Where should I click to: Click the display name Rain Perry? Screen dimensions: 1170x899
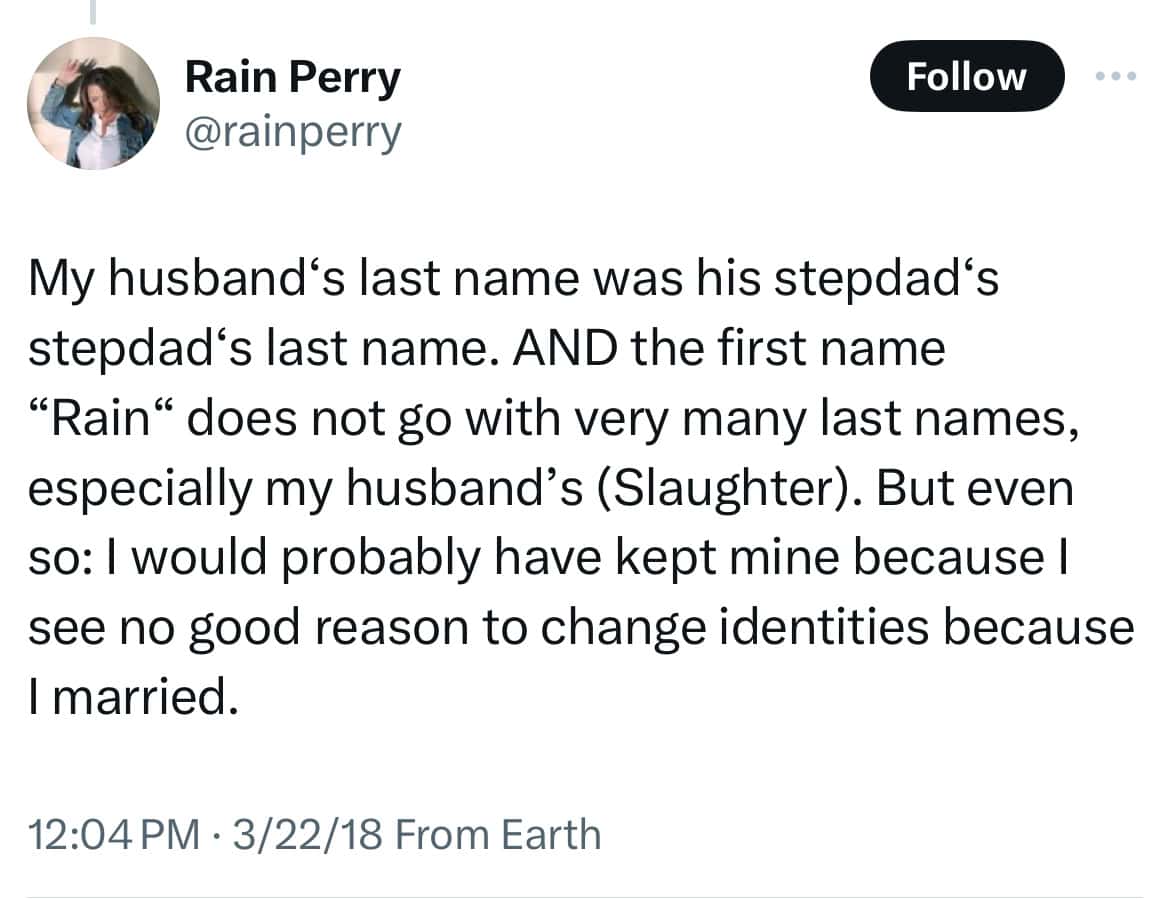(292, 77)
